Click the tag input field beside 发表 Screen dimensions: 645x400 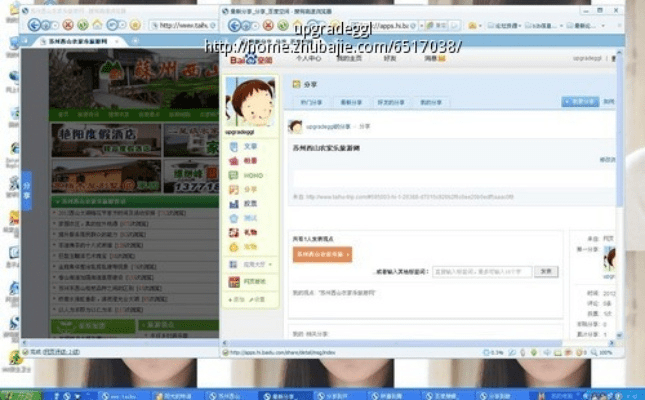click(x=482, y=272)
